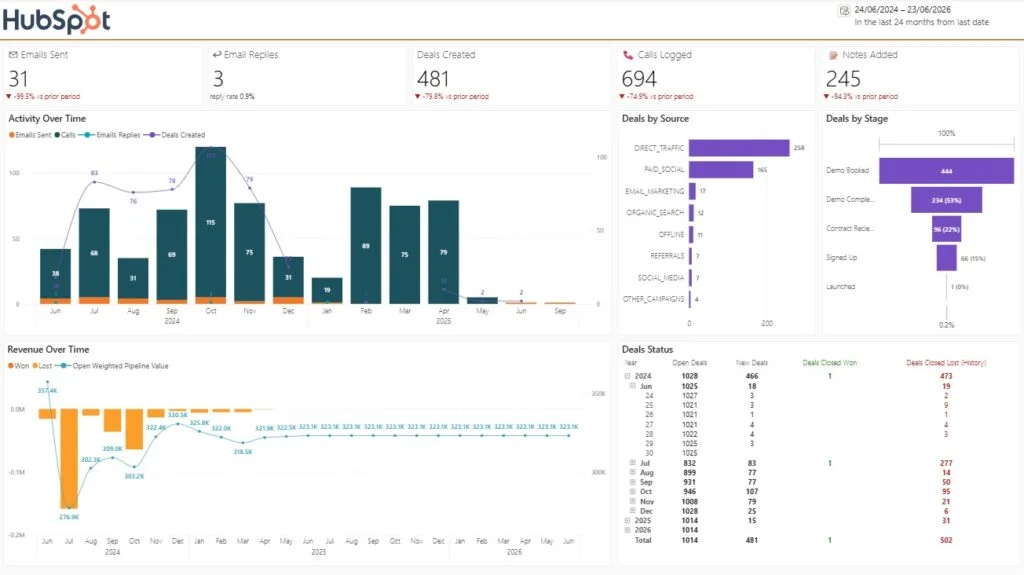This screenshot has height=575, width=1024.
Task: Click the Revenue Over Time chart title
Action: coord(48,350)
